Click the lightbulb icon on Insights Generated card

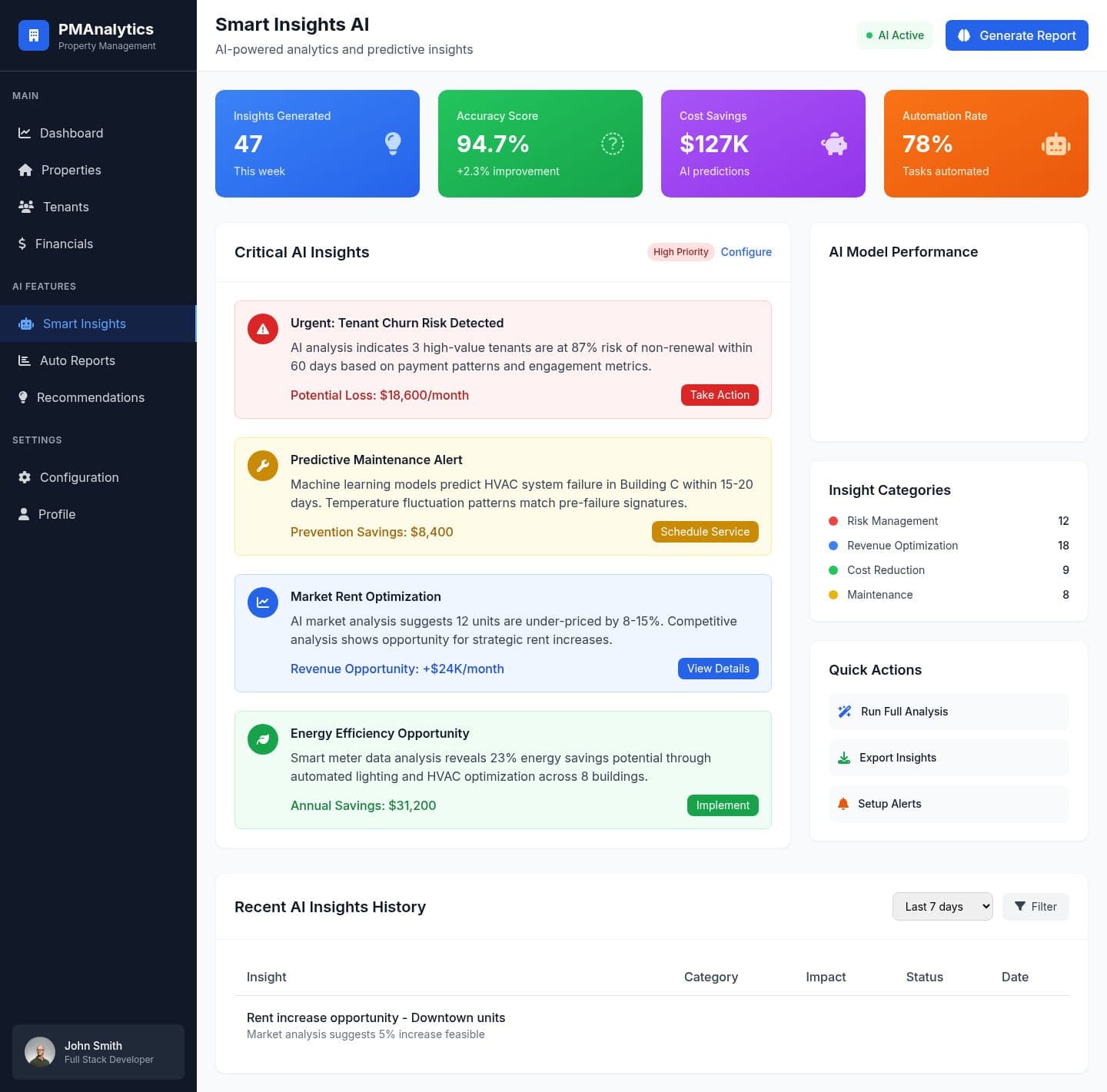(x=393, y=144)
